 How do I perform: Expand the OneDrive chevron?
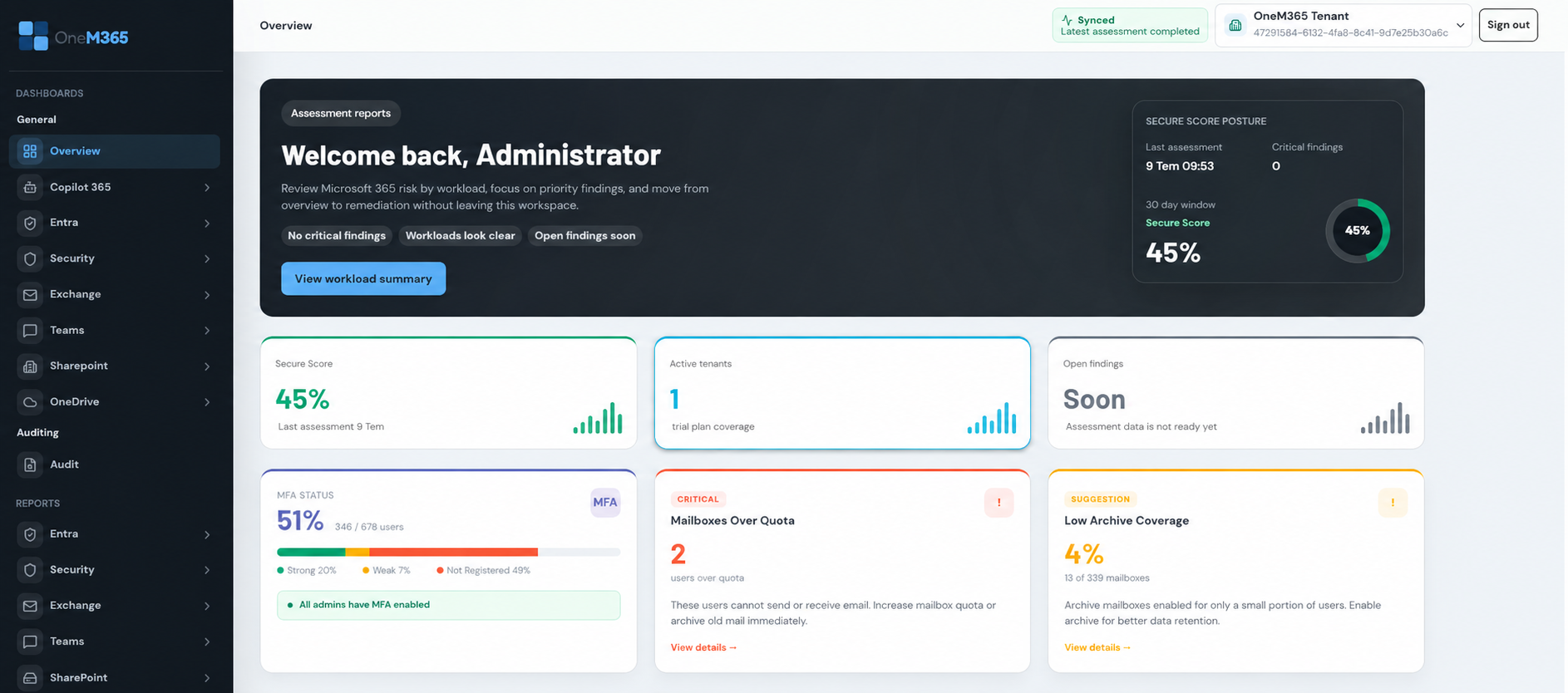tap(207, 402)
